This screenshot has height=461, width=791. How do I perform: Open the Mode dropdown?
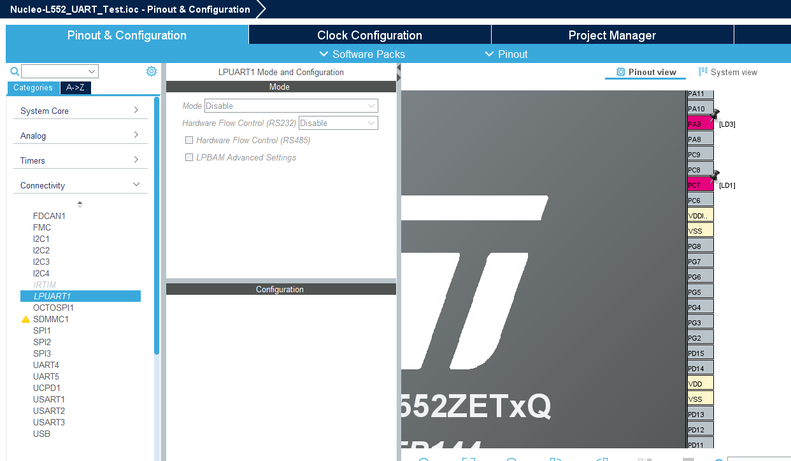[x=291, y=106]
